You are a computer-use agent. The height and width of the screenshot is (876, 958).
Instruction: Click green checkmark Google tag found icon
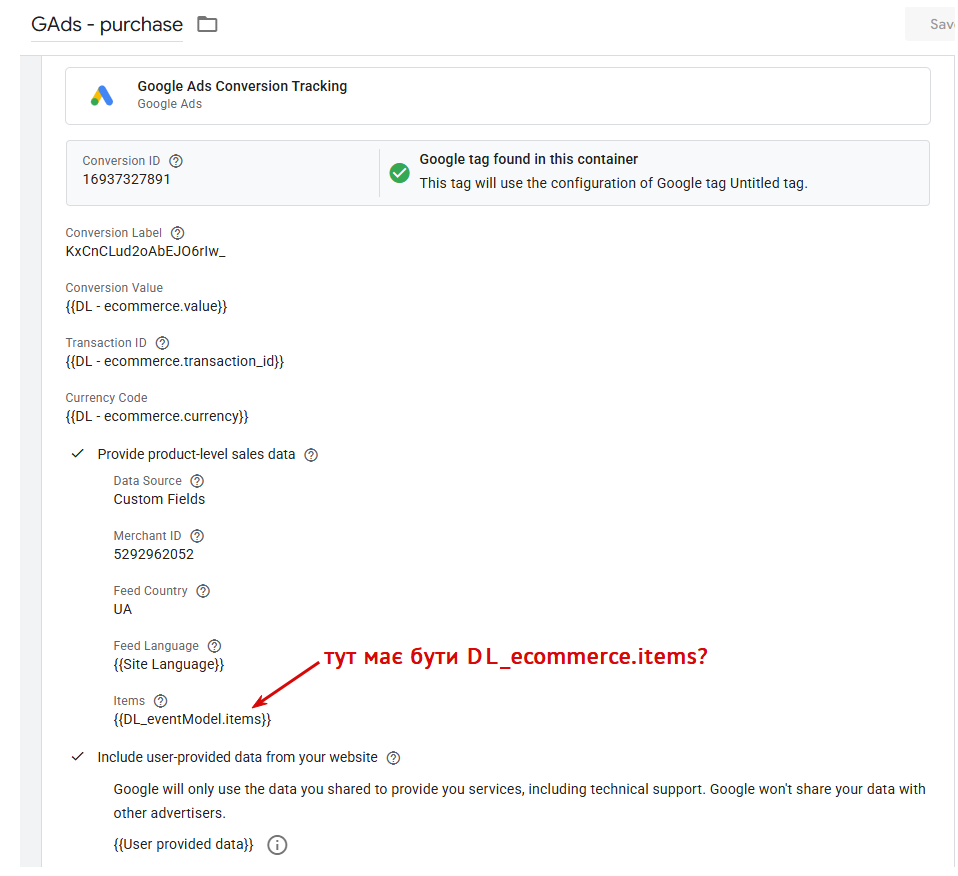pyautogui.click(x=400, y=173)
